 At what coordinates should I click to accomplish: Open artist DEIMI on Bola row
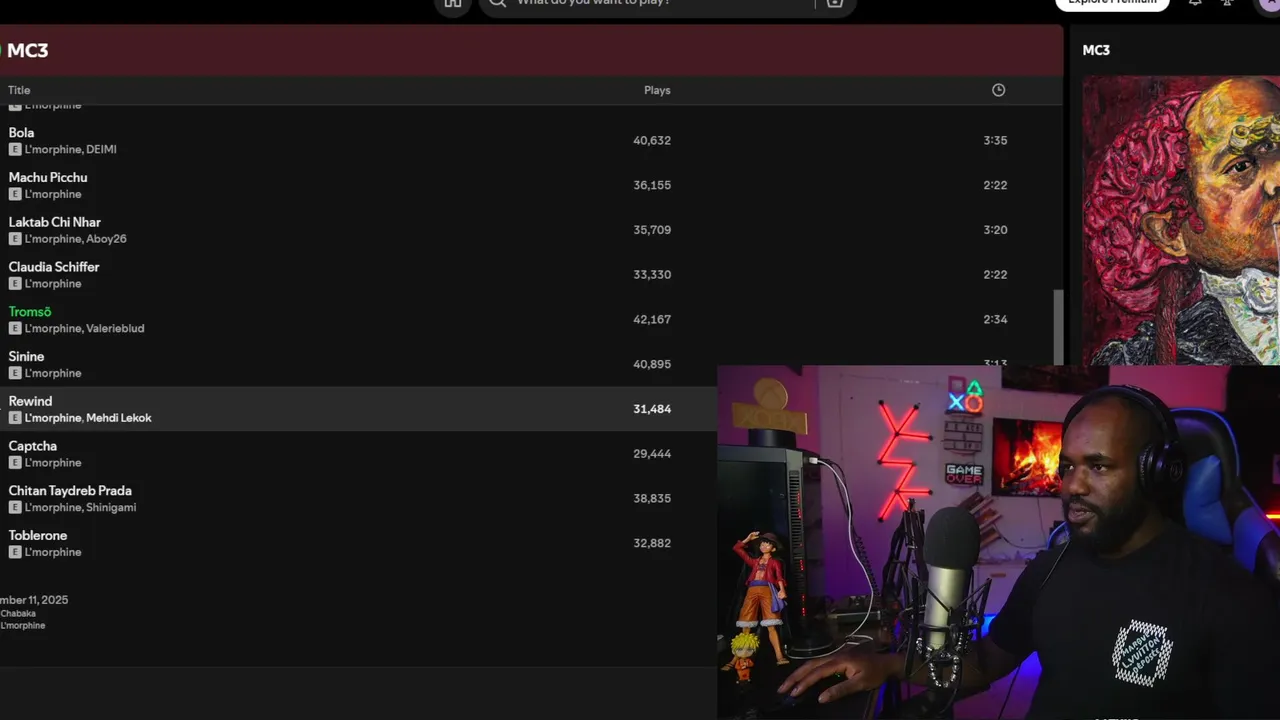[x=101, y=149]
